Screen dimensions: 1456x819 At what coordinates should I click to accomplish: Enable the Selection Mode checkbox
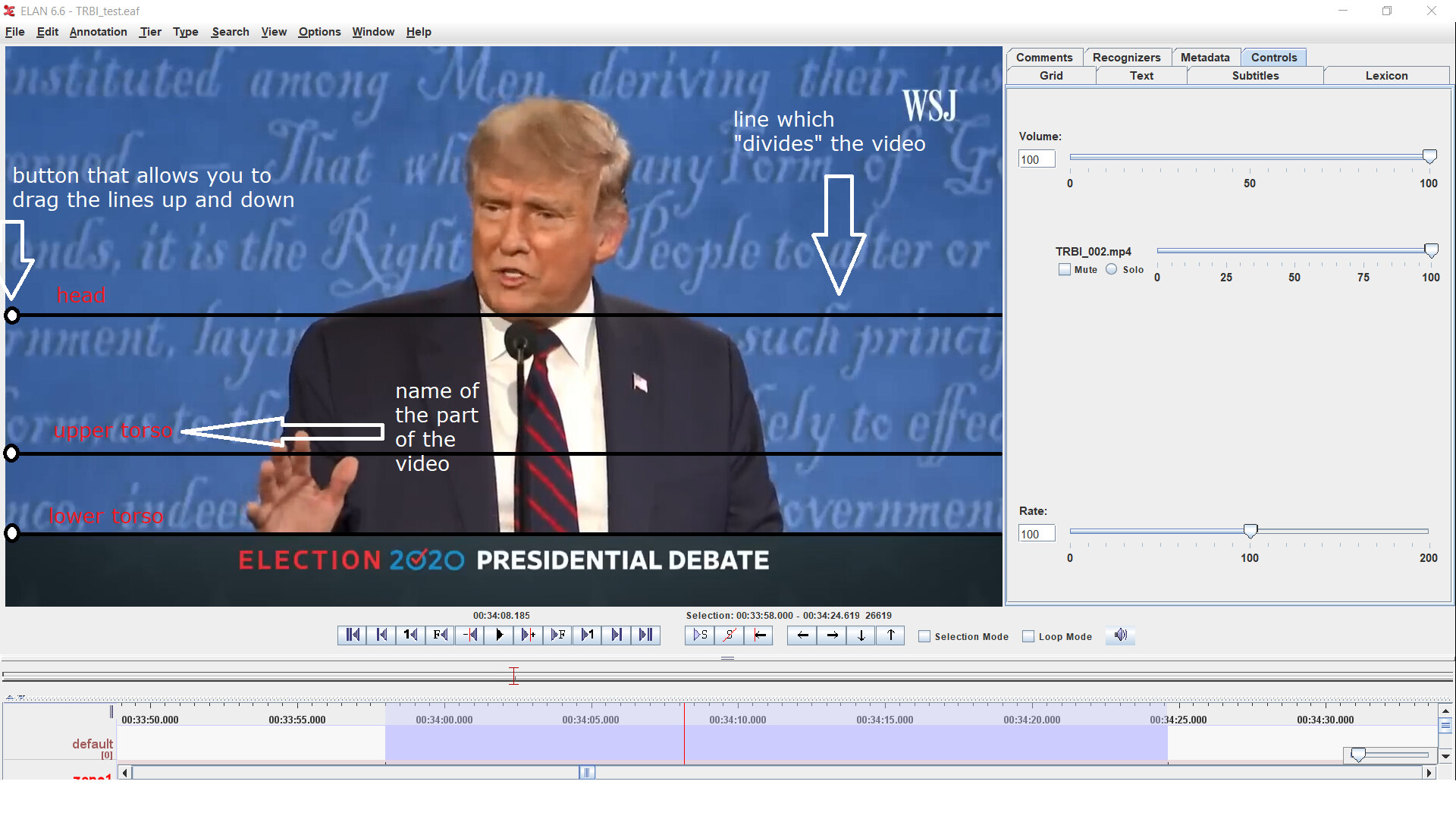[924, 637]
